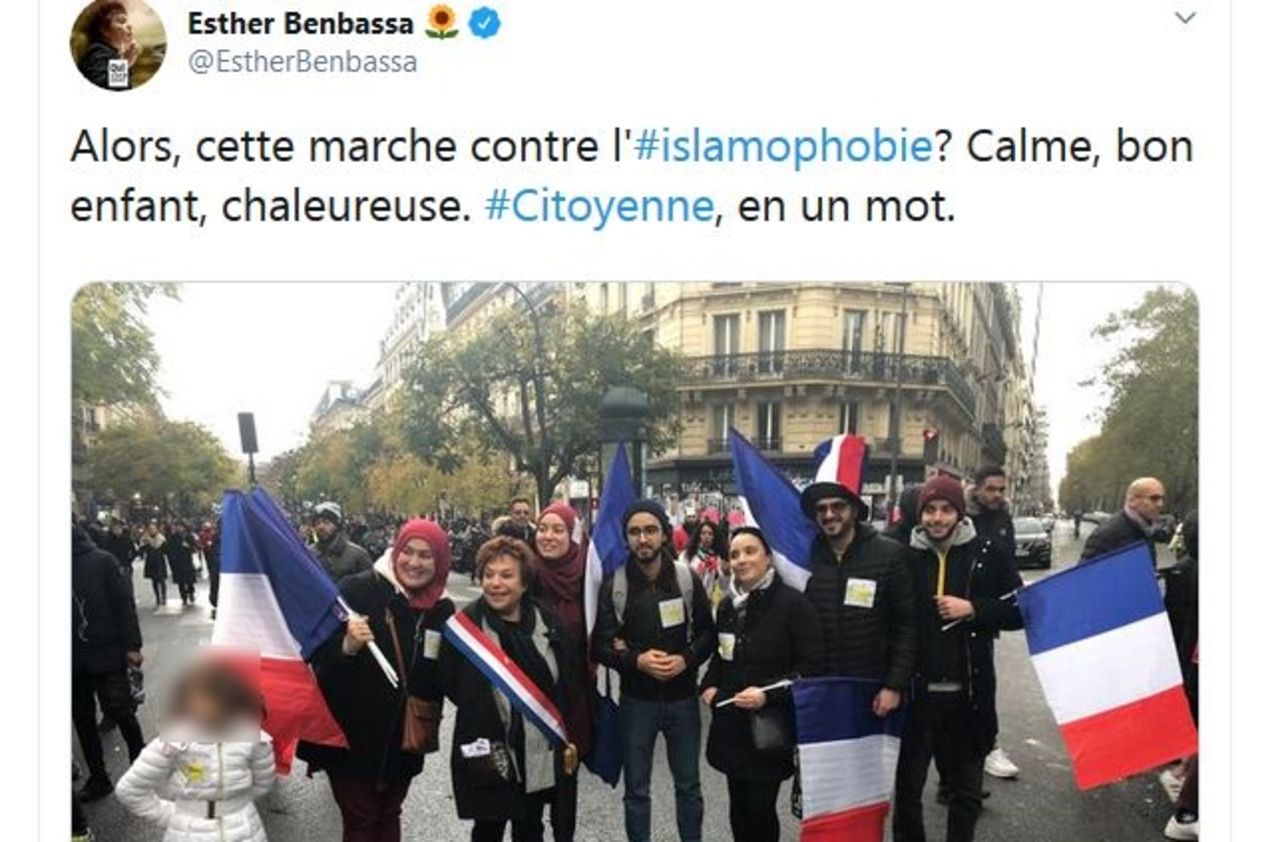Click the sunflower emoji beside the name
This screenshot has height=842, width=1280.
coord(441,22)
